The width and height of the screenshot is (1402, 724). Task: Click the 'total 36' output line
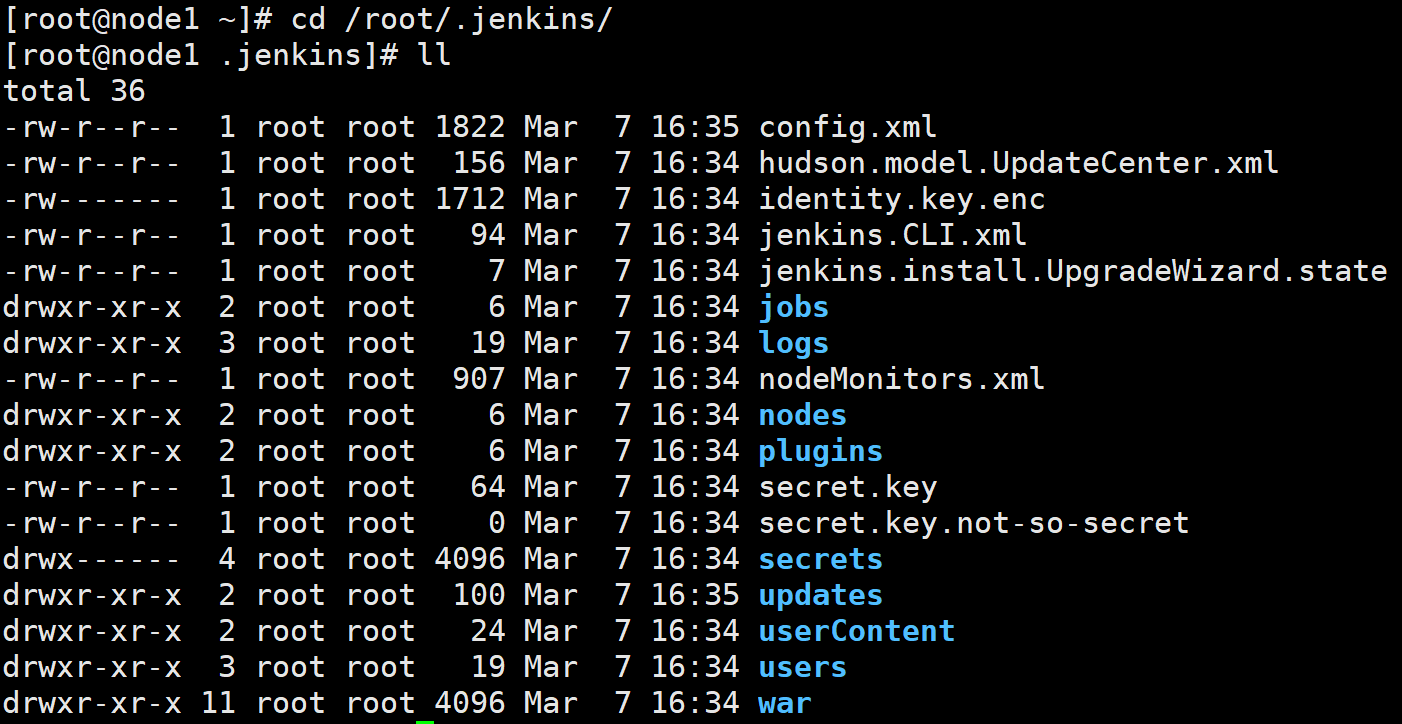(x=75, y=91)
